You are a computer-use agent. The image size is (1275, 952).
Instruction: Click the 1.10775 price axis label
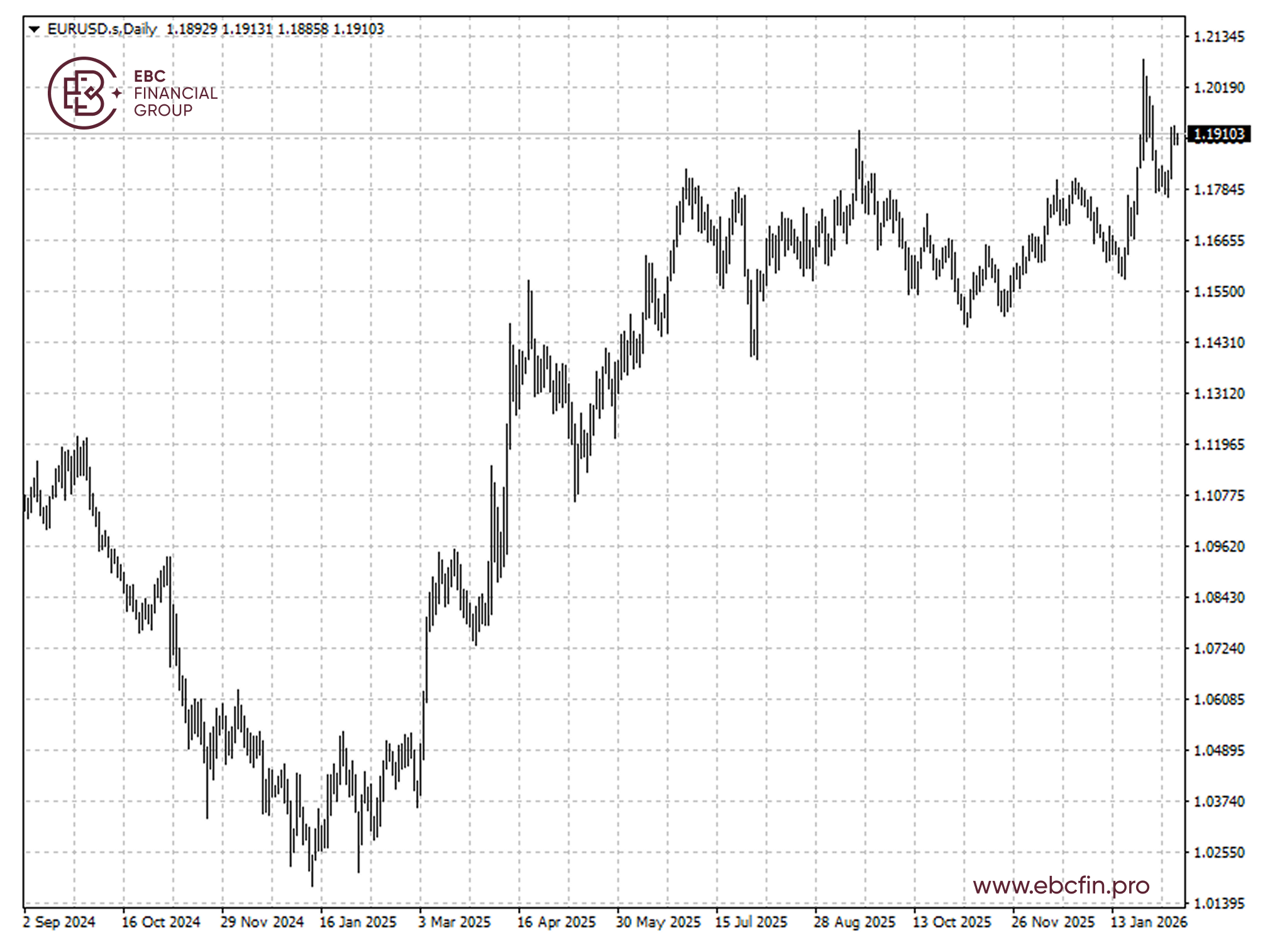tap(1218, 495)
